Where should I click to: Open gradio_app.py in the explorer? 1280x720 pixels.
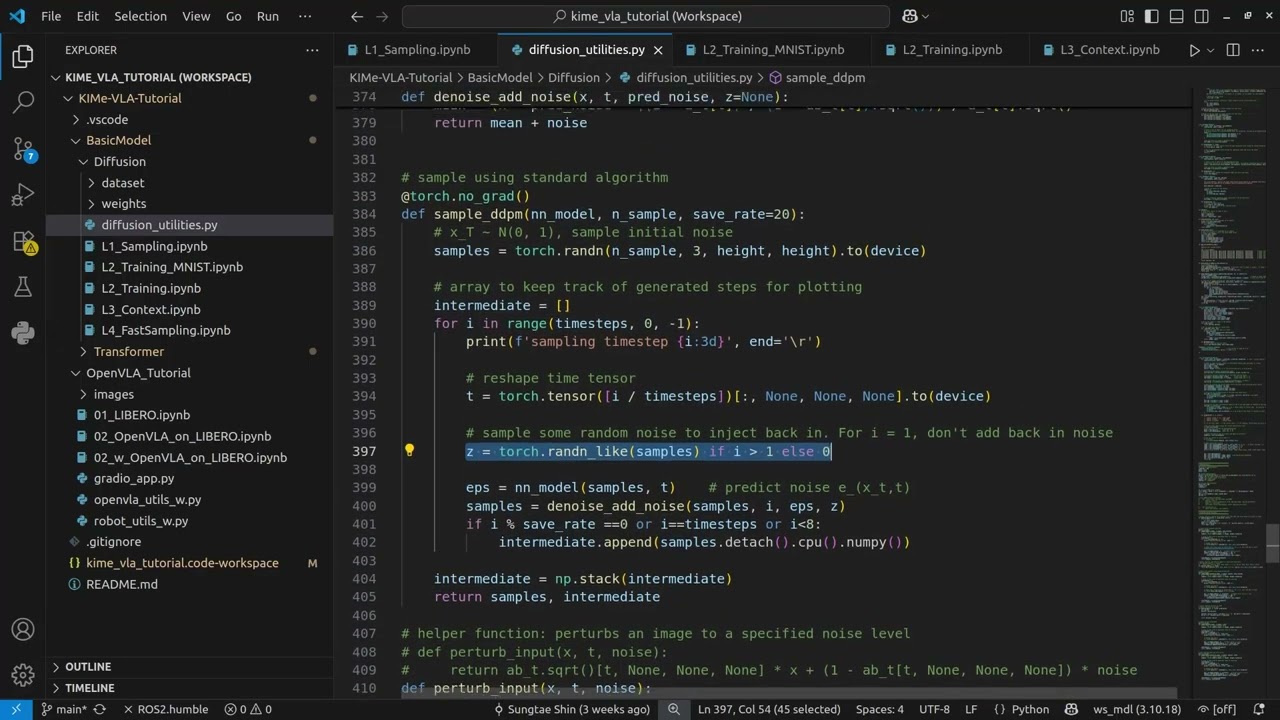pyautogui.click(x=133, y=478)
